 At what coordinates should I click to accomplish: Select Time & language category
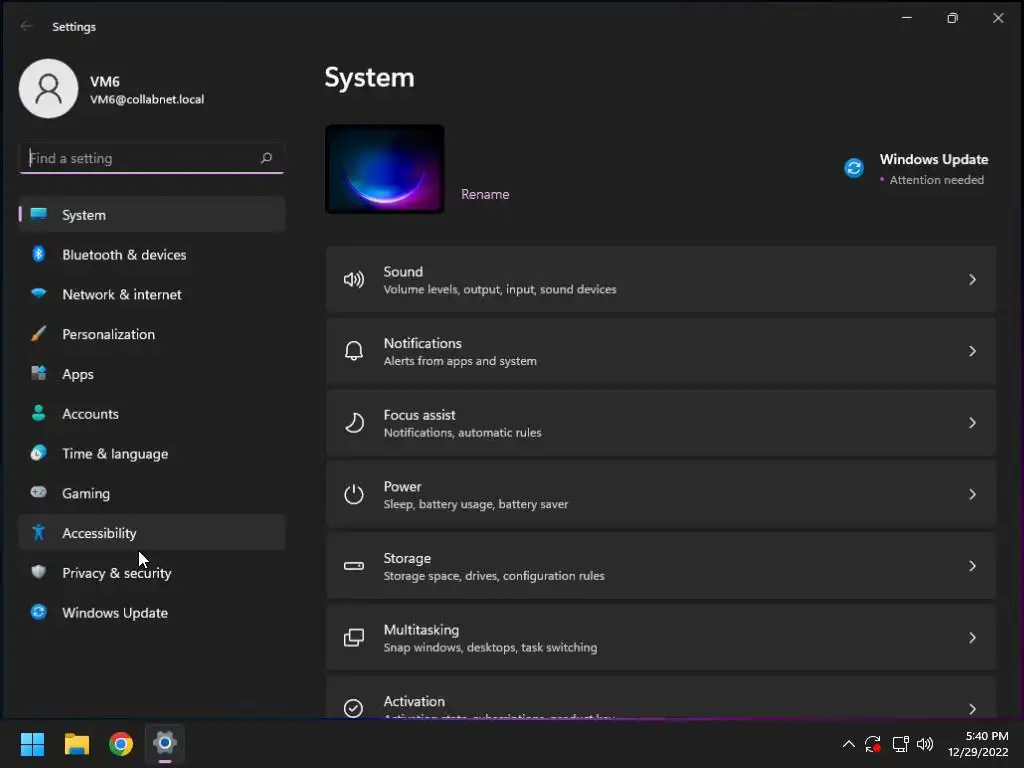tap(152, 453)
